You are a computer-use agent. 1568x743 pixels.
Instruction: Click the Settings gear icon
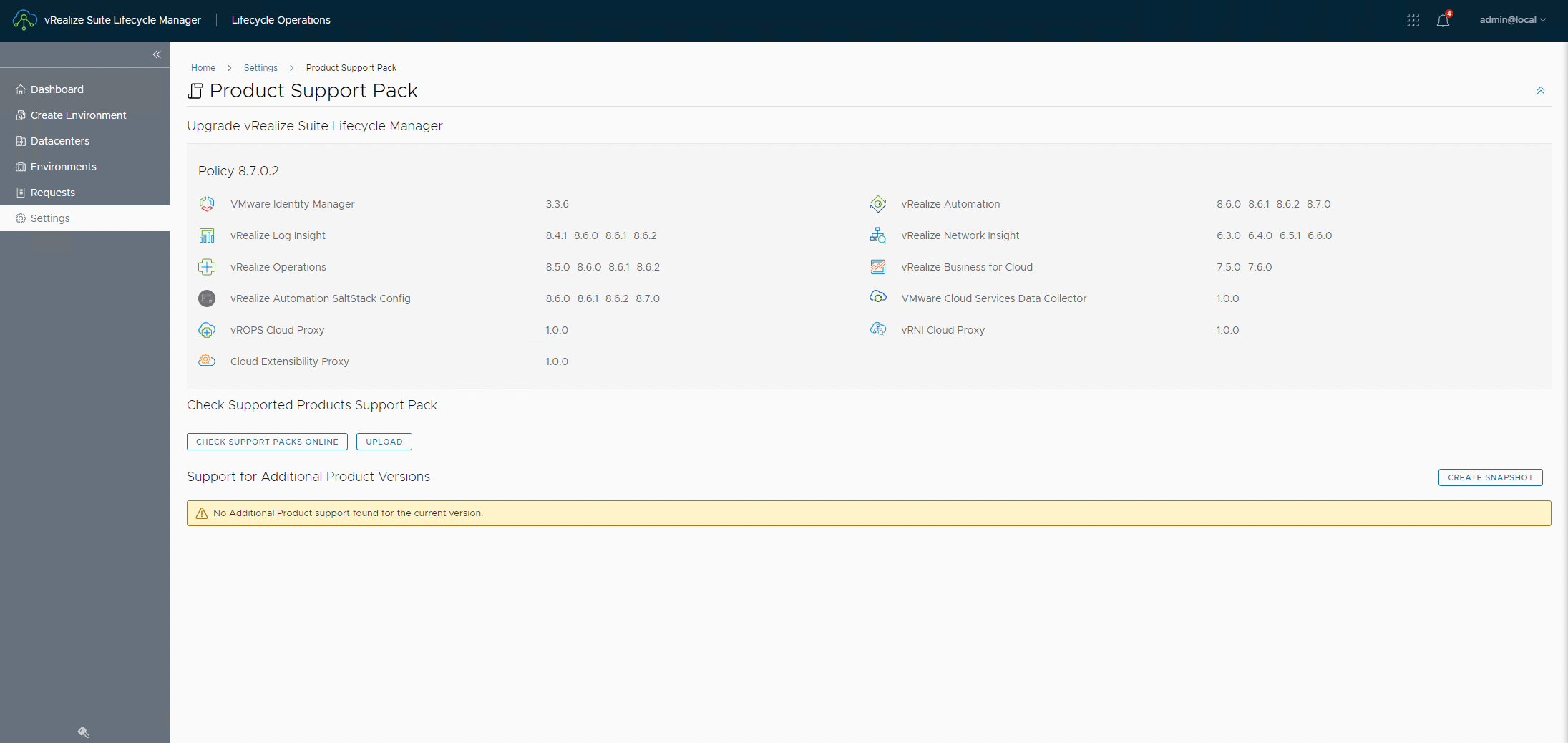(x=21, y=218)
